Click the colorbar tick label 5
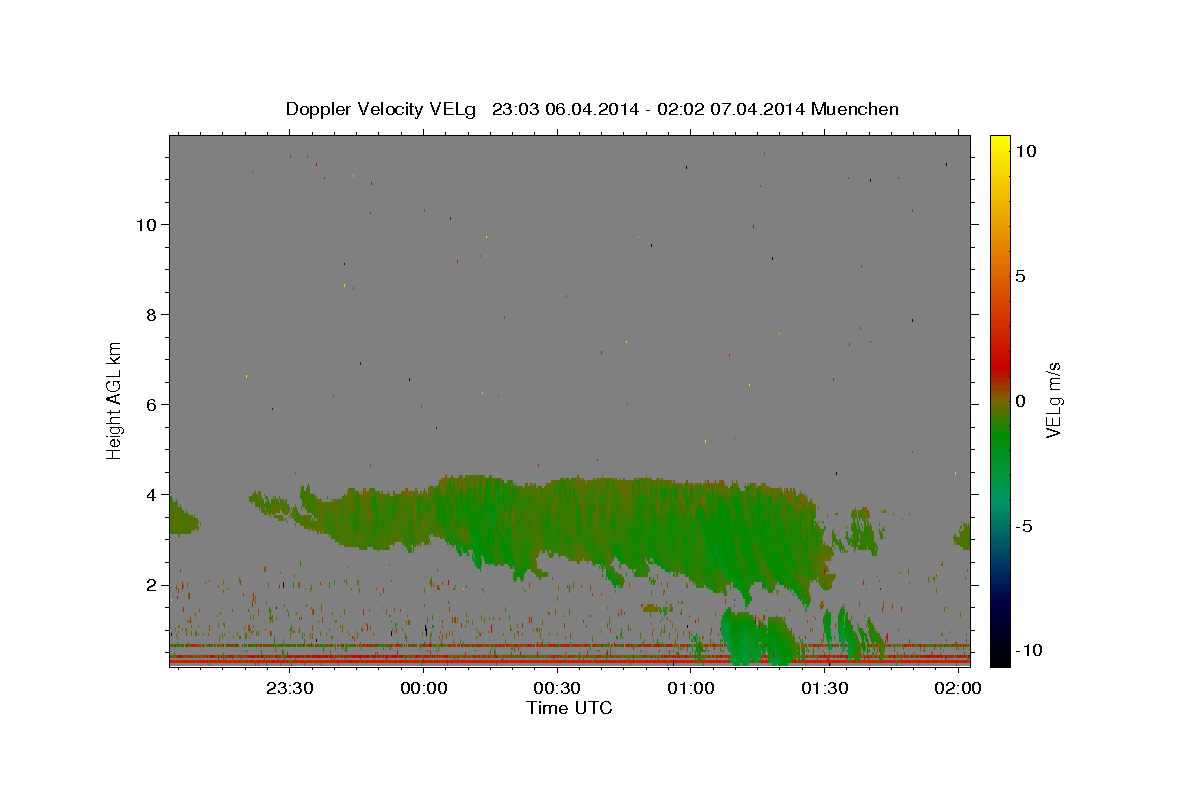The width and height of the screenshot is (1200, 800). coord(1020,276)
